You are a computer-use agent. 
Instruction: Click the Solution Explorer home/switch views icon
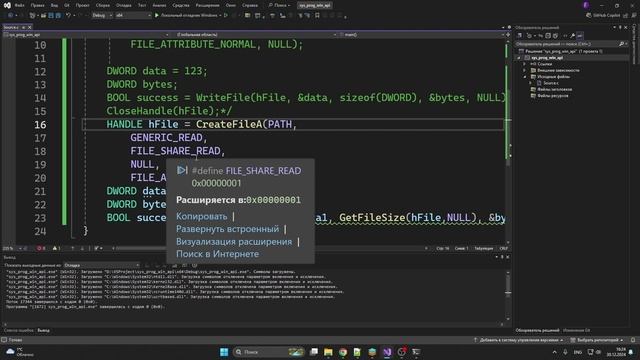(x=520, y=36)
